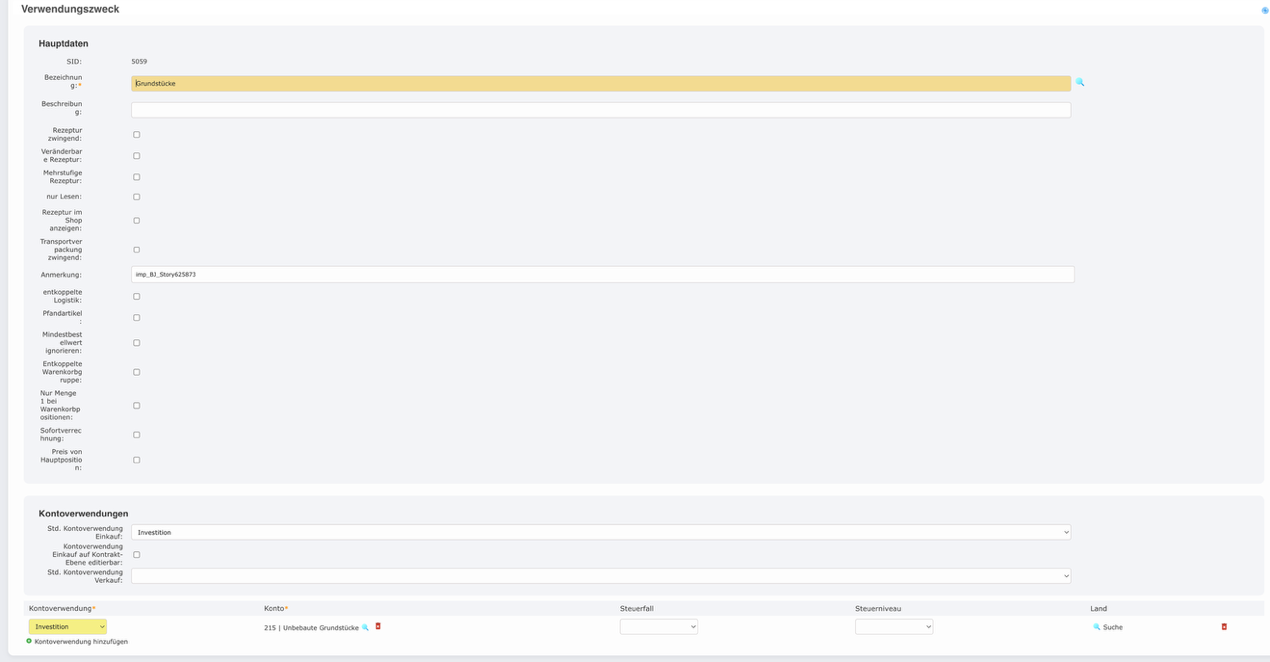The height and width of the screenshot is (662, 1270).
Task: Click the red delete icon at row end
Action: pyautogui.click(x=1222, y=627)
